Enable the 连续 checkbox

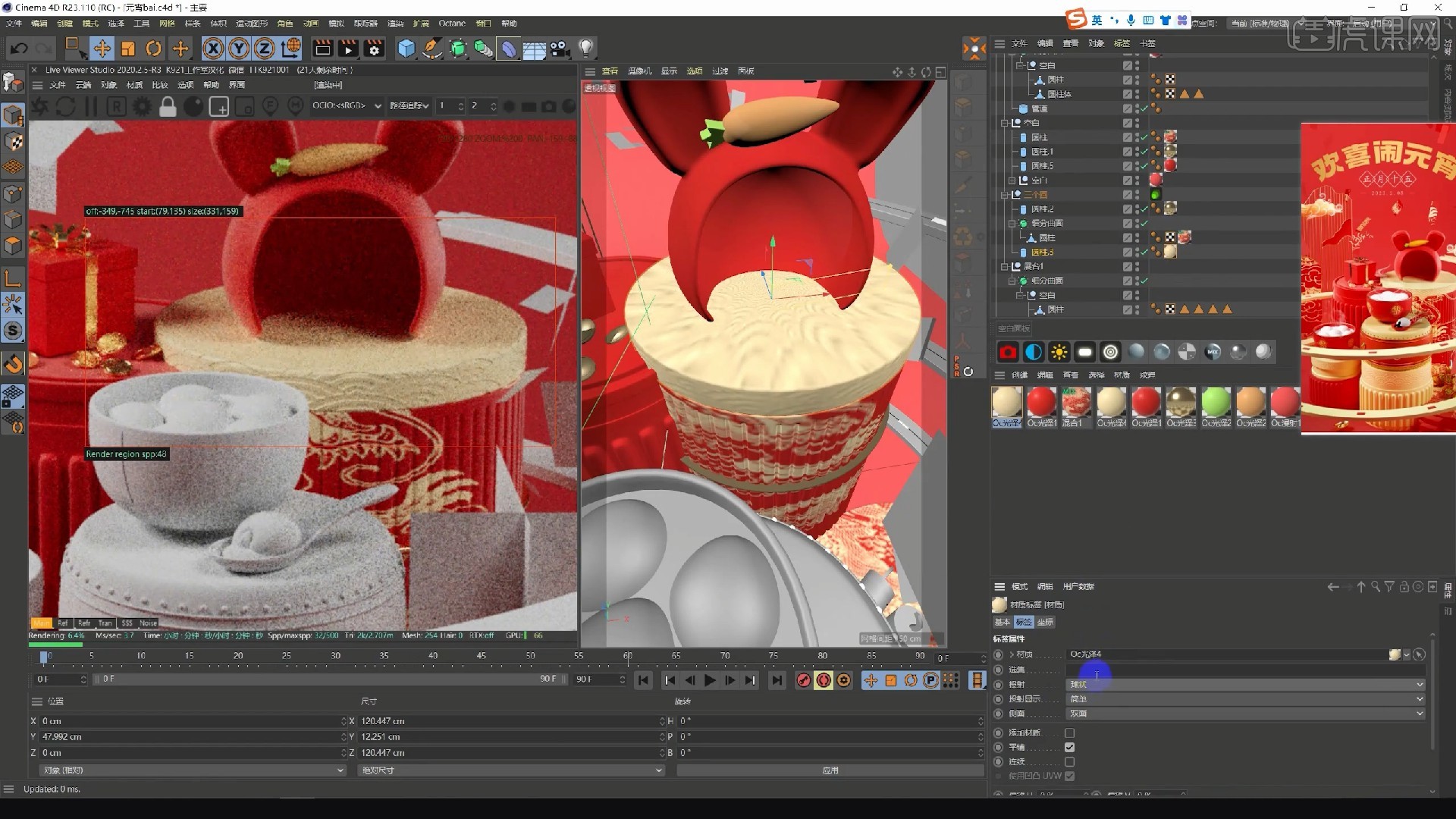point(1069,762)
